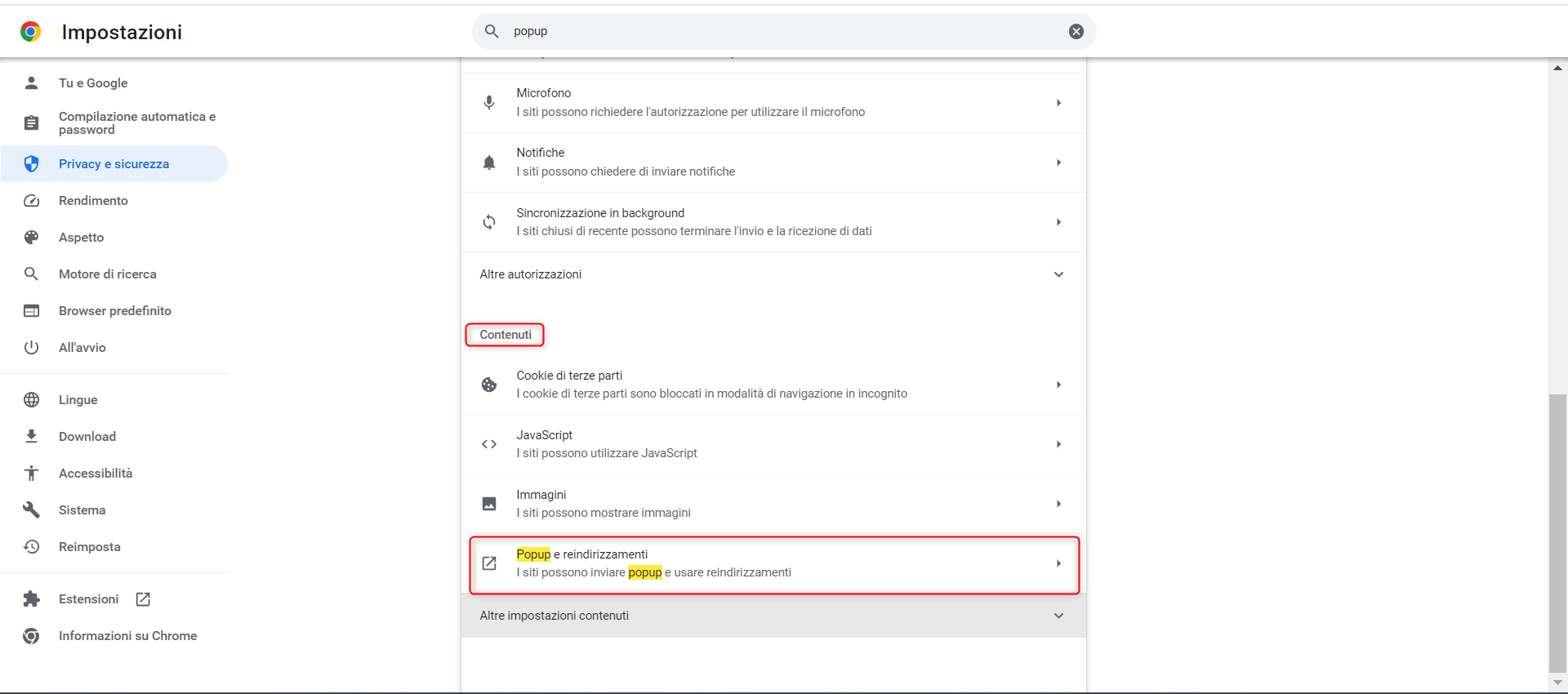Open Popup e reindirizzamenti arrow
The height and width of the screenshot is (694, 1568).
(x=1058, y=563)
